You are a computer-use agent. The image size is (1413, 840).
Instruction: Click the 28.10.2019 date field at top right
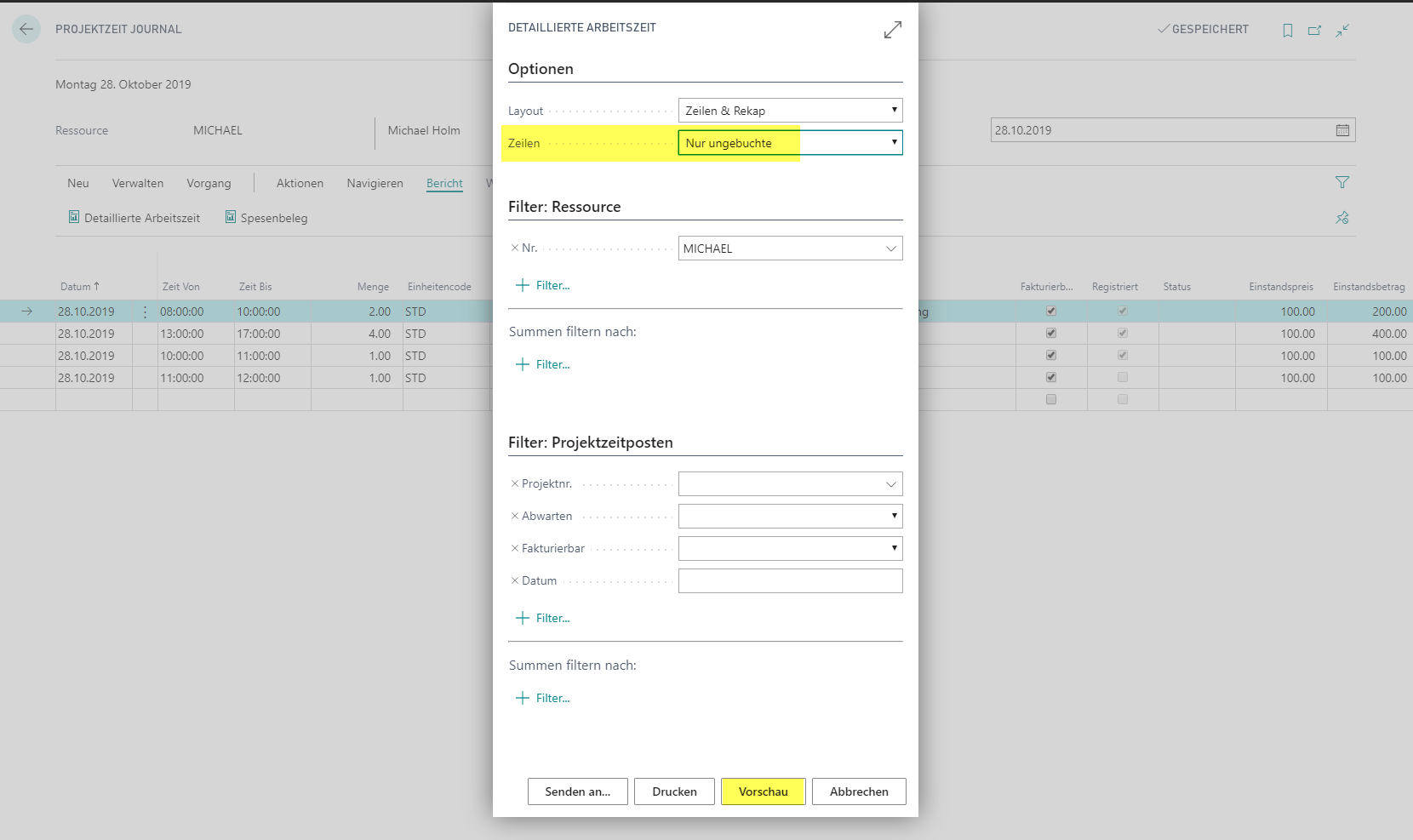tap(1173, 130)
